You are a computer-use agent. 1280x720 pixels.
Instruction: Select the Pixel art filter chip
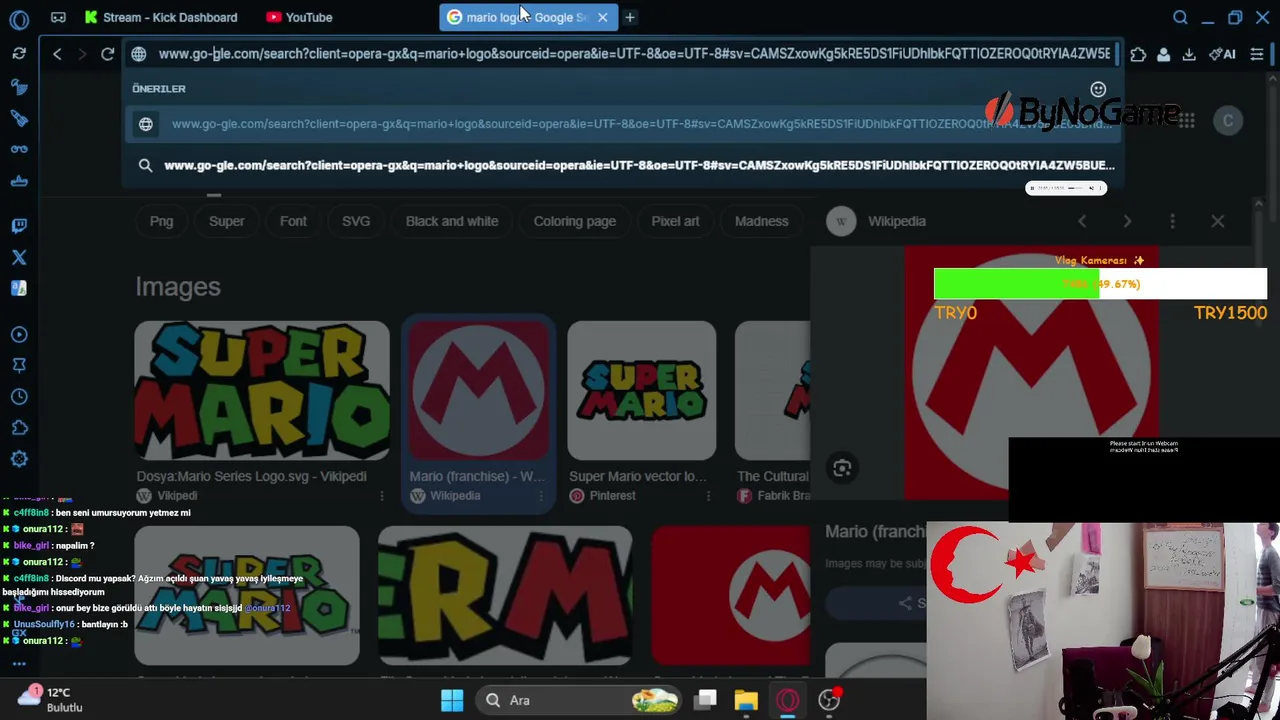(x=675, y=221)
